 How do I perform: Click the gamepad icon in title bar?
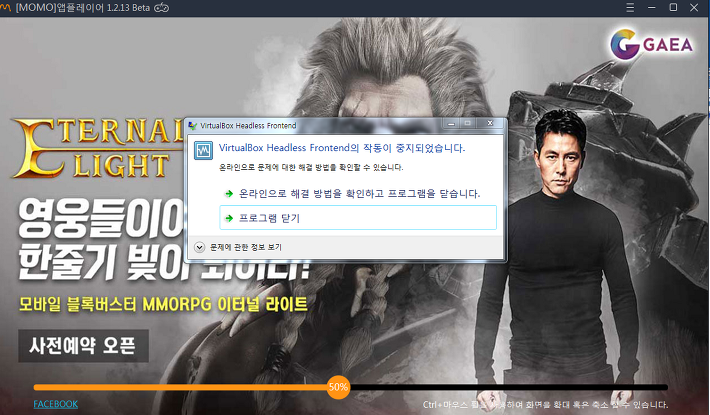162,8
